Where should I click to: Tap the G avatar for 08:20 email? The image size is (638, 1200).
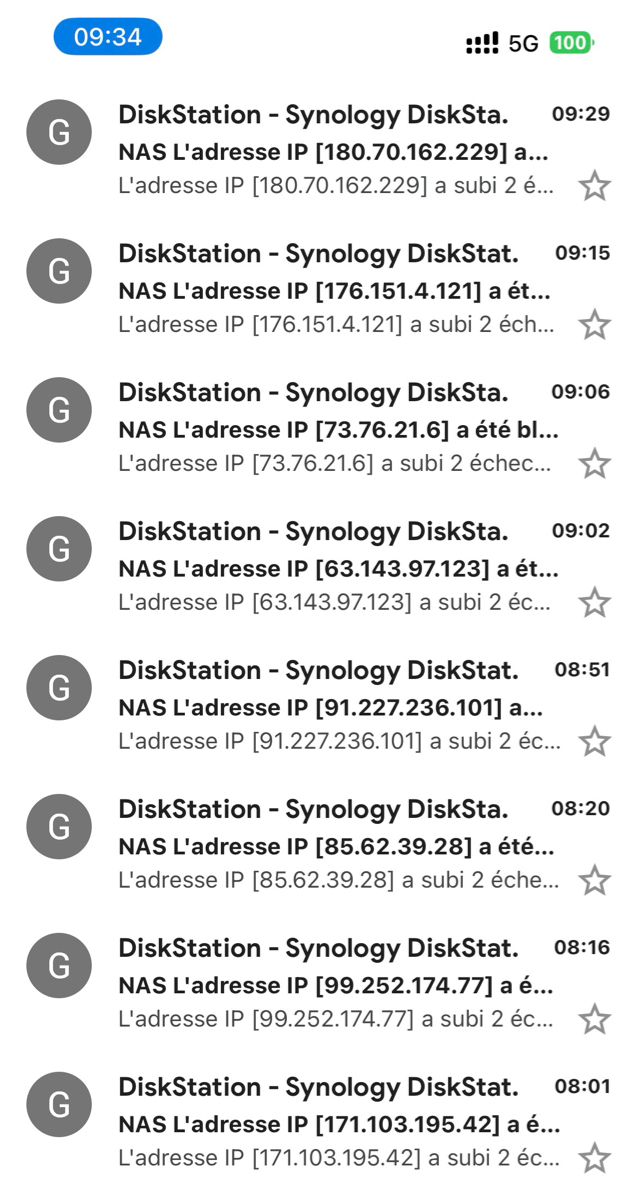[59, 827]
